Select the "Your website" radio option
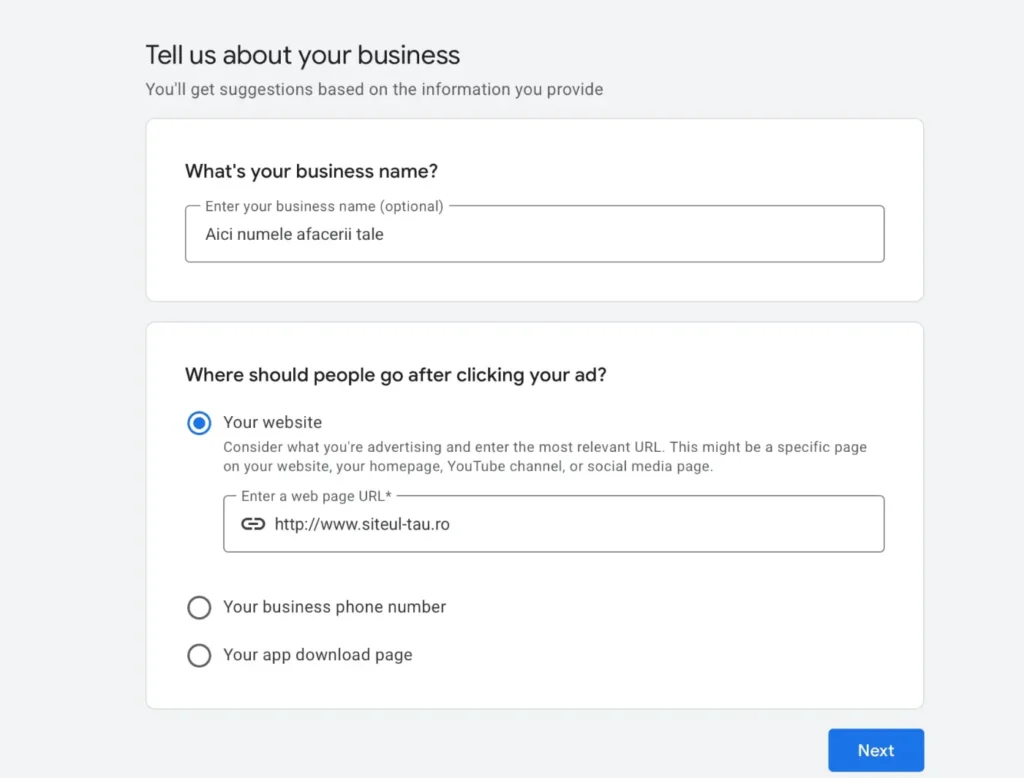The width and height of the screenshot is (1024, 778). [x=199, y=423]
